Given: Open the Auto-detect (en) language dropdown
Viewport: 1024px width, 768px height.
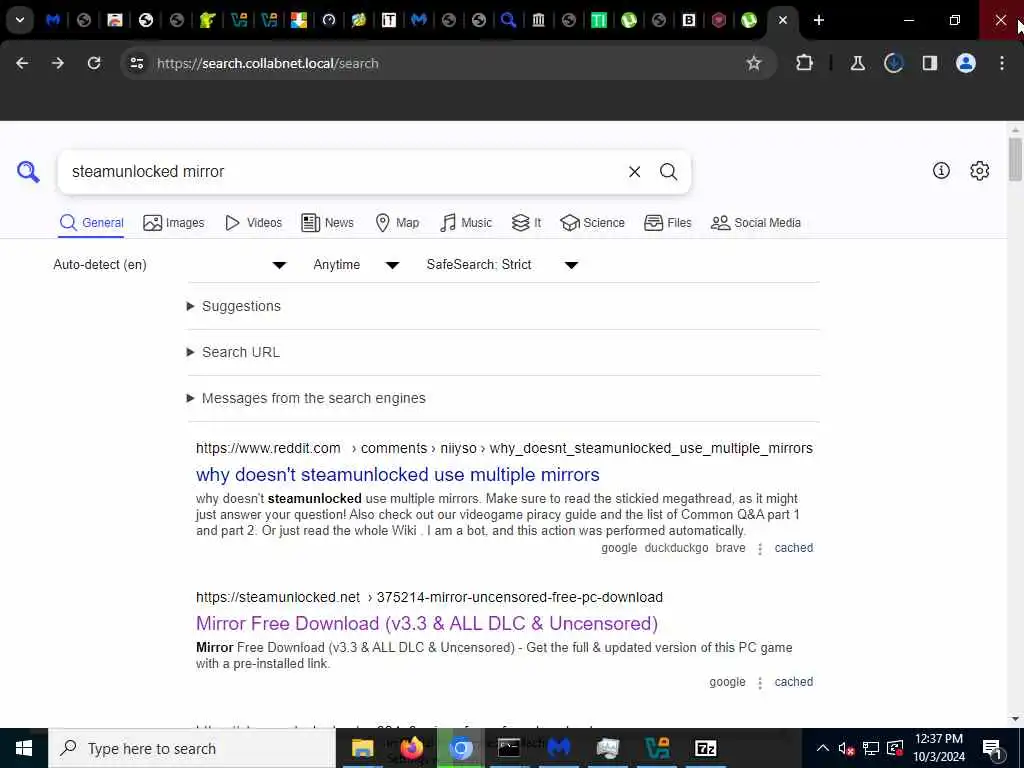Looking at the screenshot, I should click(170, 264).
